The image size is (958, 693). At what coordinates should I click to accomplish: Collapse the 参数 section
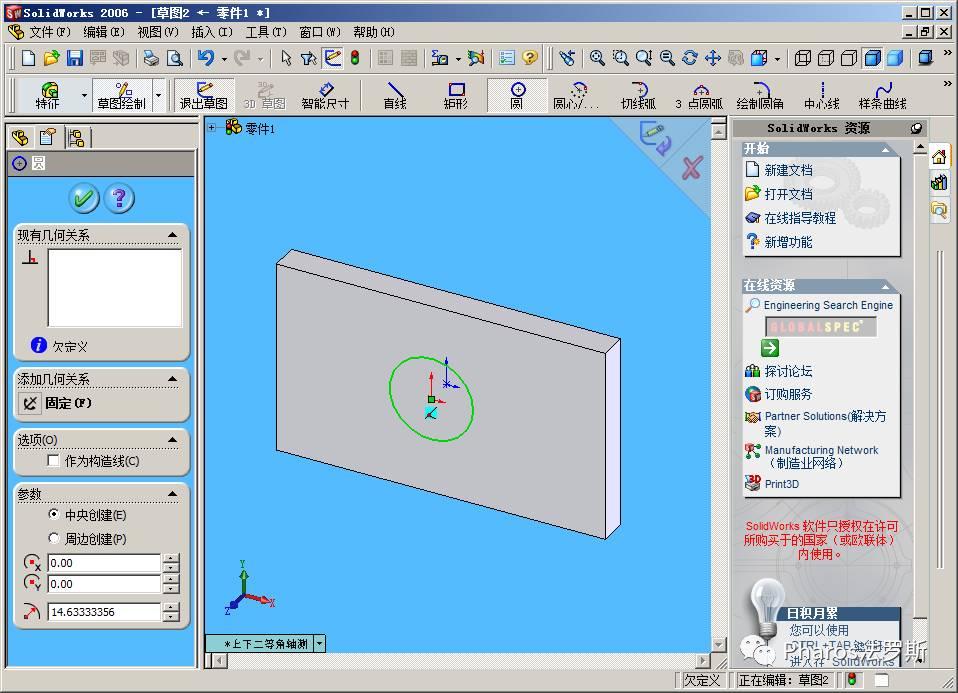172,494
